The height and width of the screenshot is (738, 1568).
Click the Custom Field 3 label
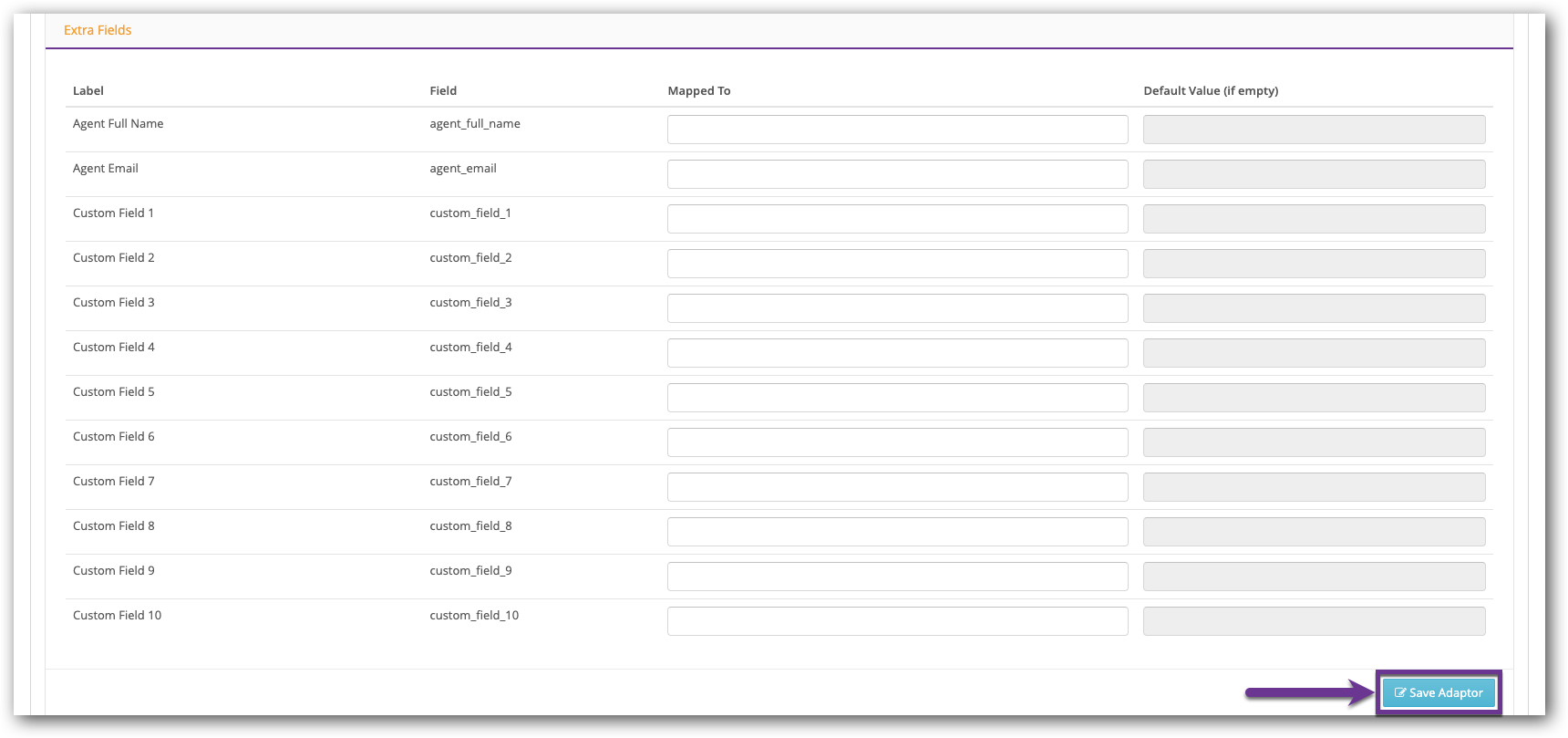click(x=114, y=302)
